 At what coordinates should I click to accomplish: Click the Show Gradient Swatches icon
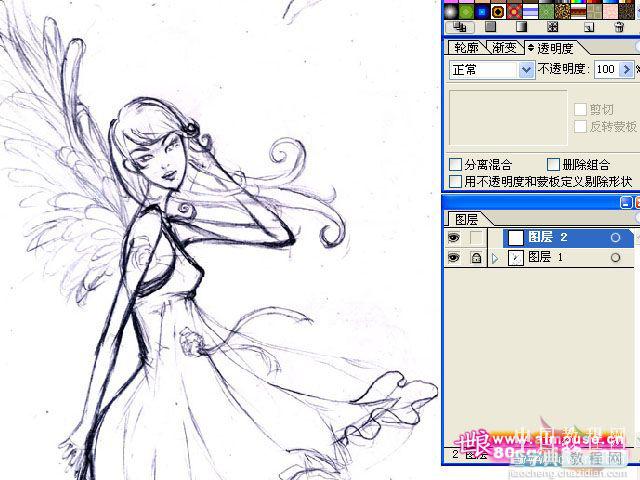[521, 27]
